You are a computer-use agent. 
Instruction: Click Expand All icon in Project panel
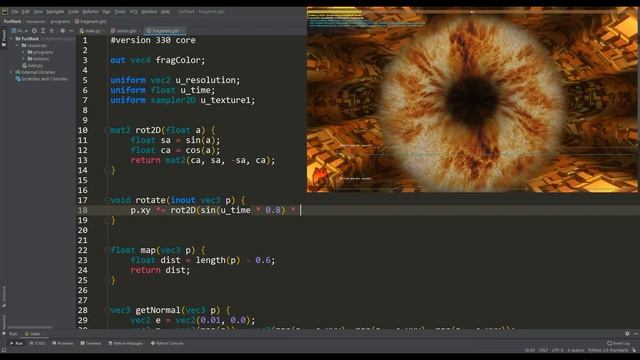(43, 31)
